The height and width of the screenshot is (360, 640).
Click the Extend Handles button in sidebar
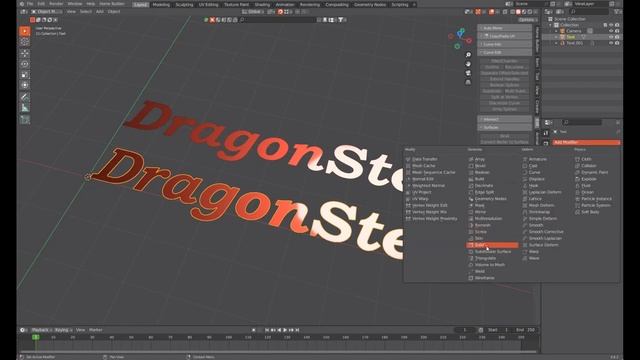click(x=504, y=79)
